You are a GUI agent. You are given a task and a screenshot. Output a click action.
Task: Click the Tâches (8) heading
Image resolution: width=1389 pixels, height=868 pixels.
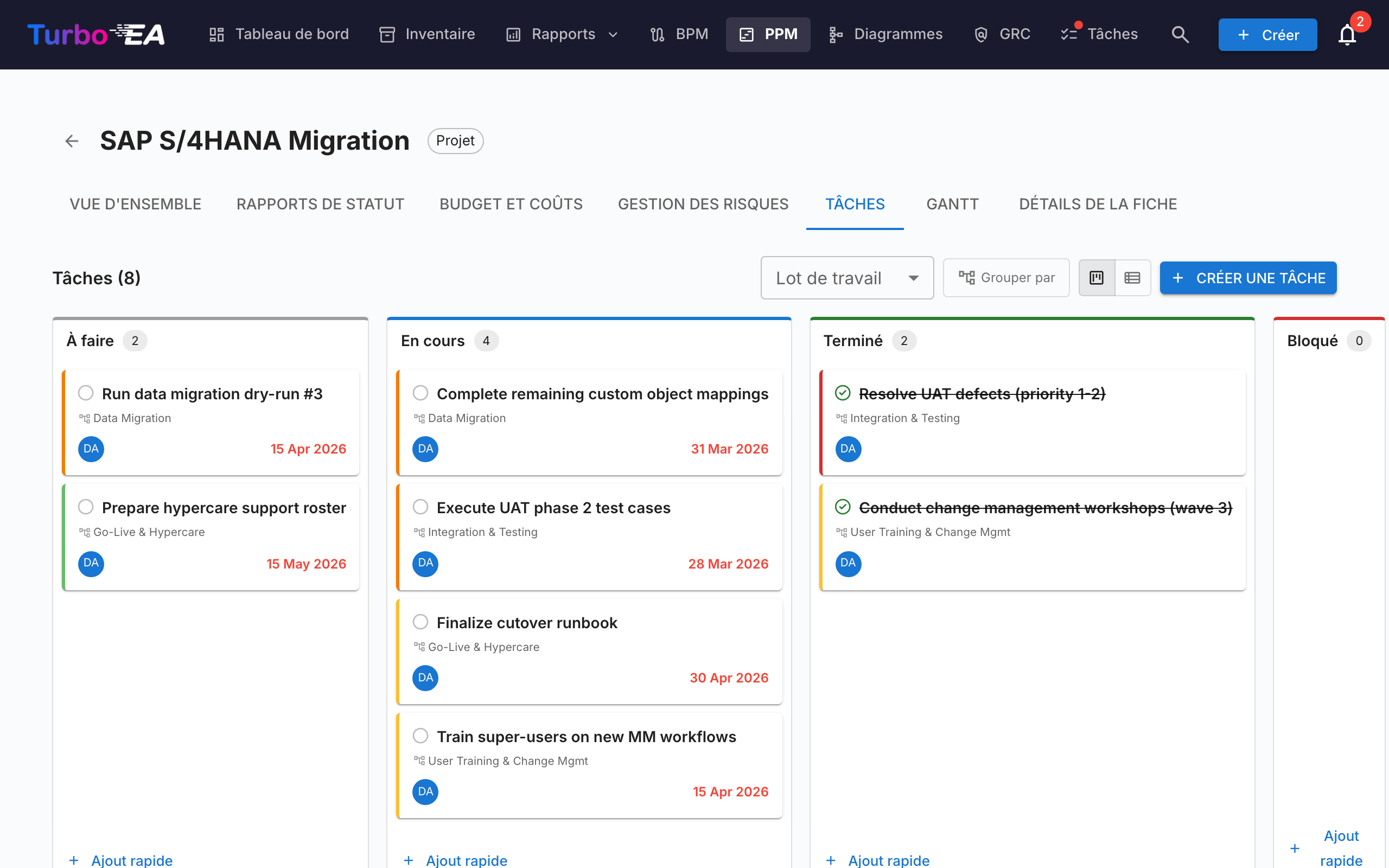(x=97, y=278)
